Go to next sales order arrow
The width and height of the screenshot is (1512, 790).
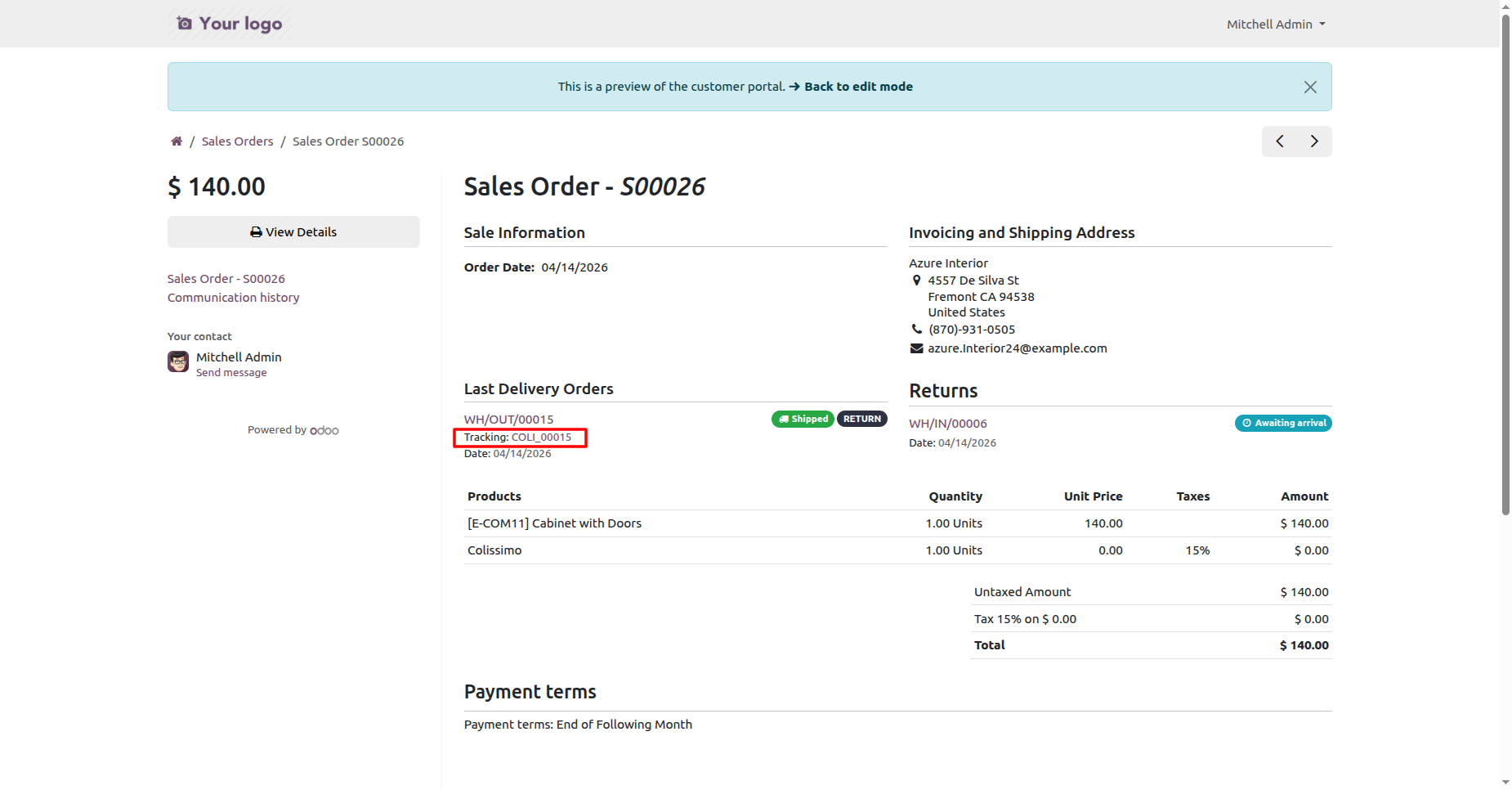point(1314,141)
